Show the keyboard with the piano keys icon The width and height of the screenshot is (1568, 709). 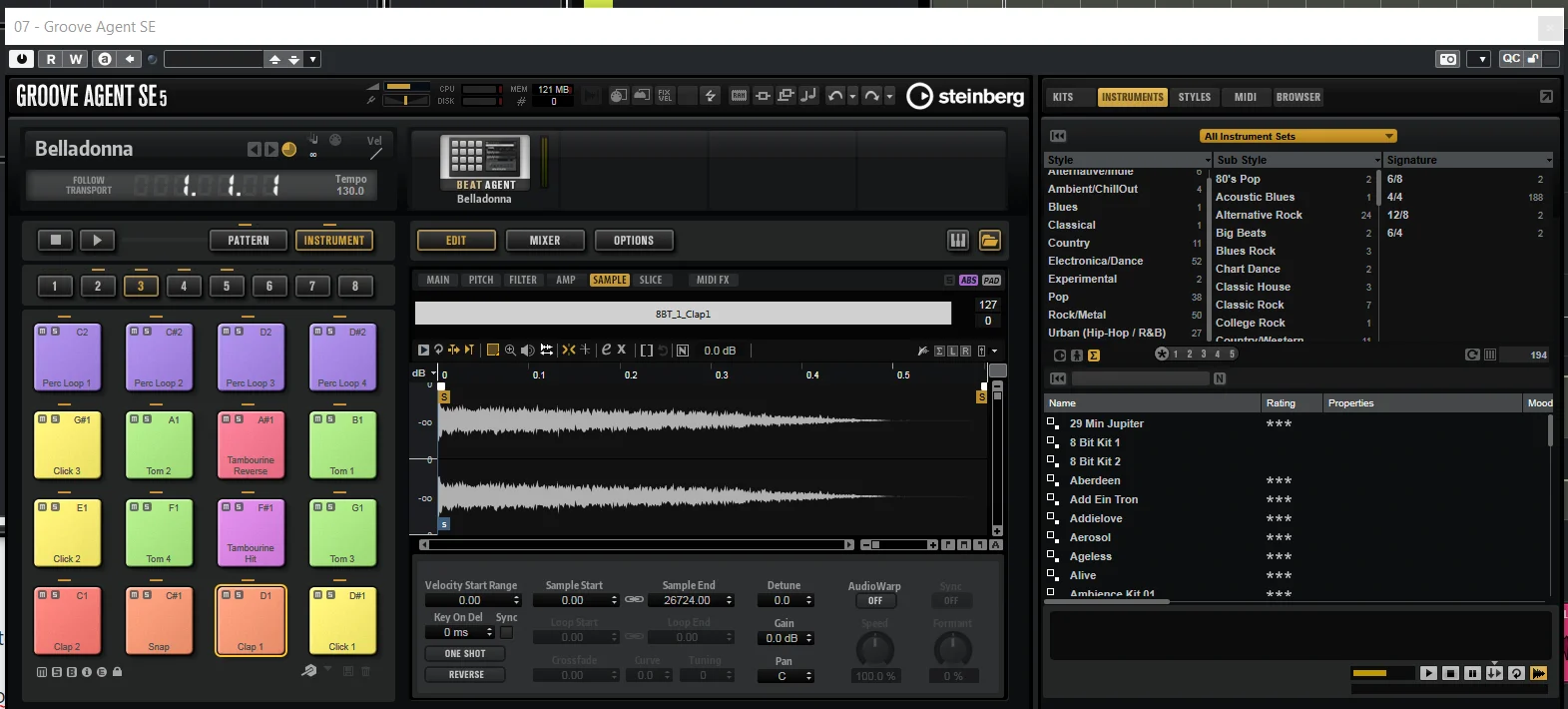[x=957, y=241]
